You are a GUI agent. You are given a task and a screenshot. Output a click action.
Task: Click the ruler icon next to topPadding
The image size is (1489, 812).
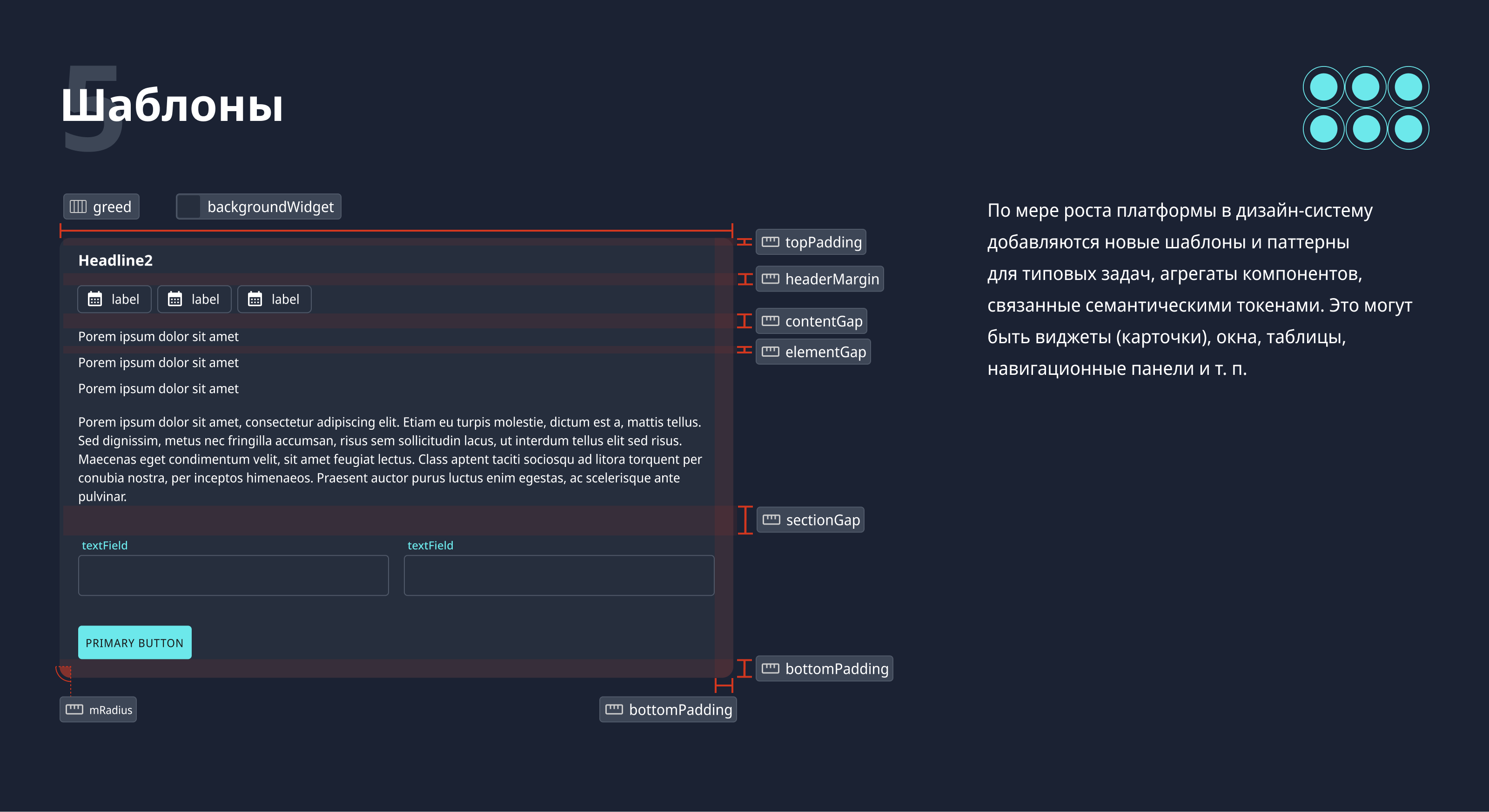(x=770, y=242)
